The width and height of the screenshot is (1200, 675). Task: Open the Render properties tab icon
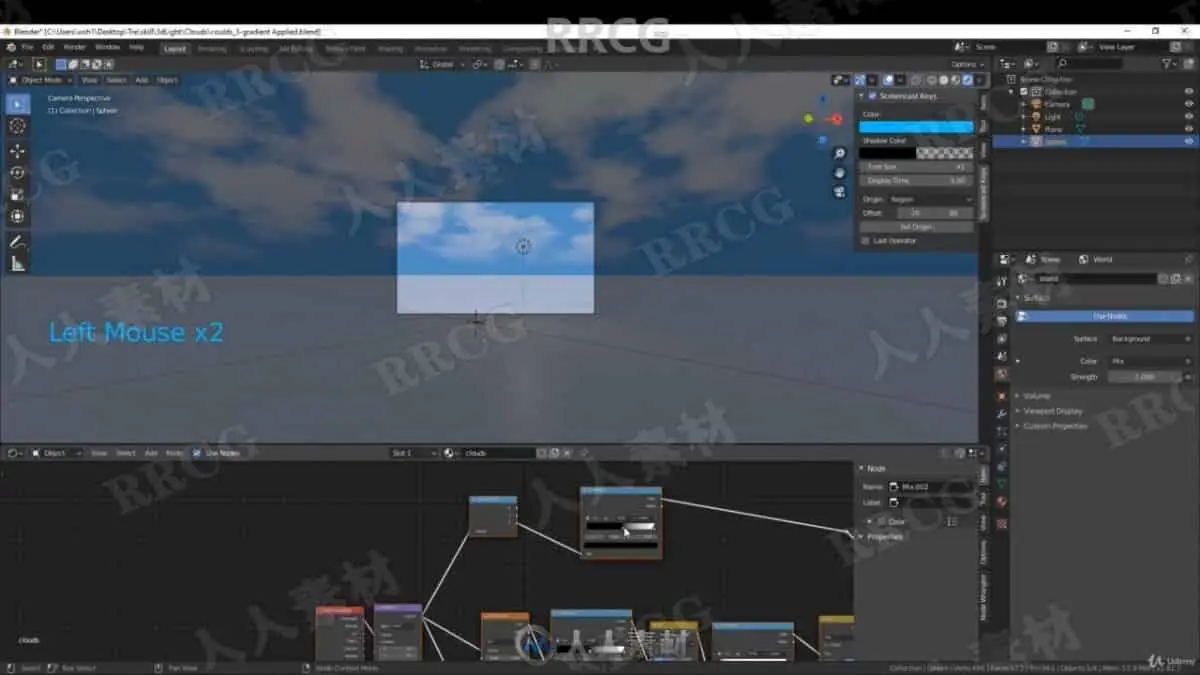pos(1001,303)
